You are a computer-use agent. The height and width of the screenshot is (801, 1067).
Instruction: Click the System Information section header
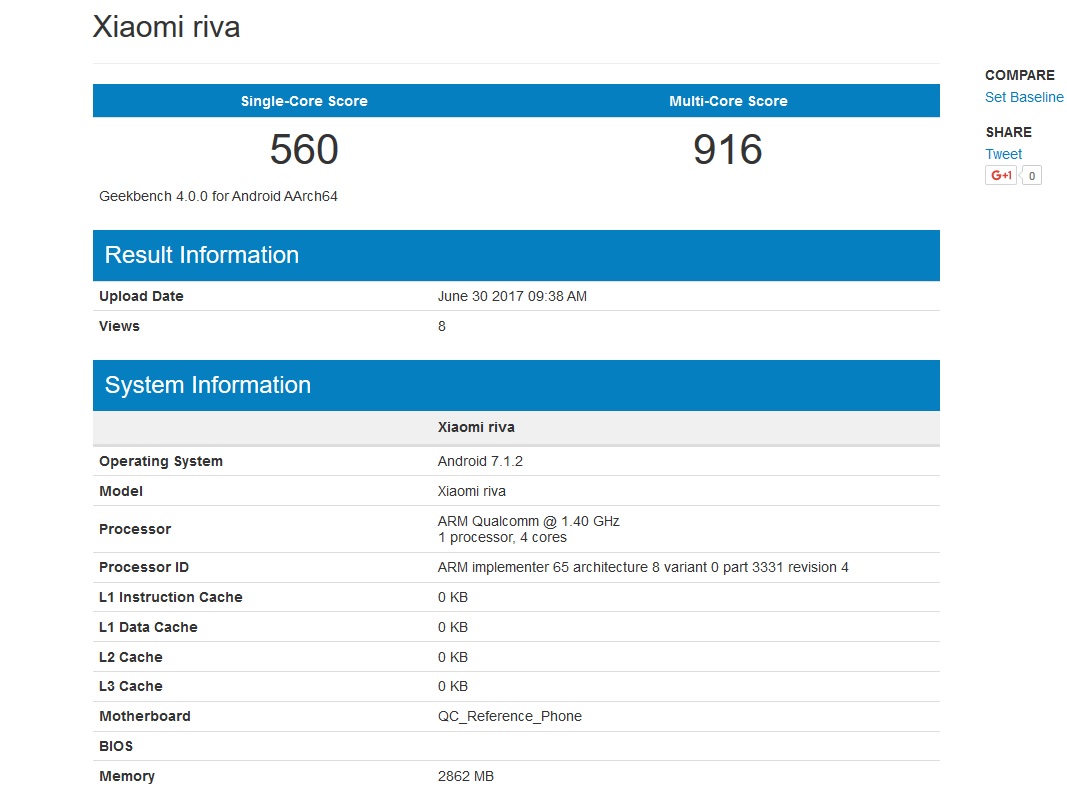point(516,385)
